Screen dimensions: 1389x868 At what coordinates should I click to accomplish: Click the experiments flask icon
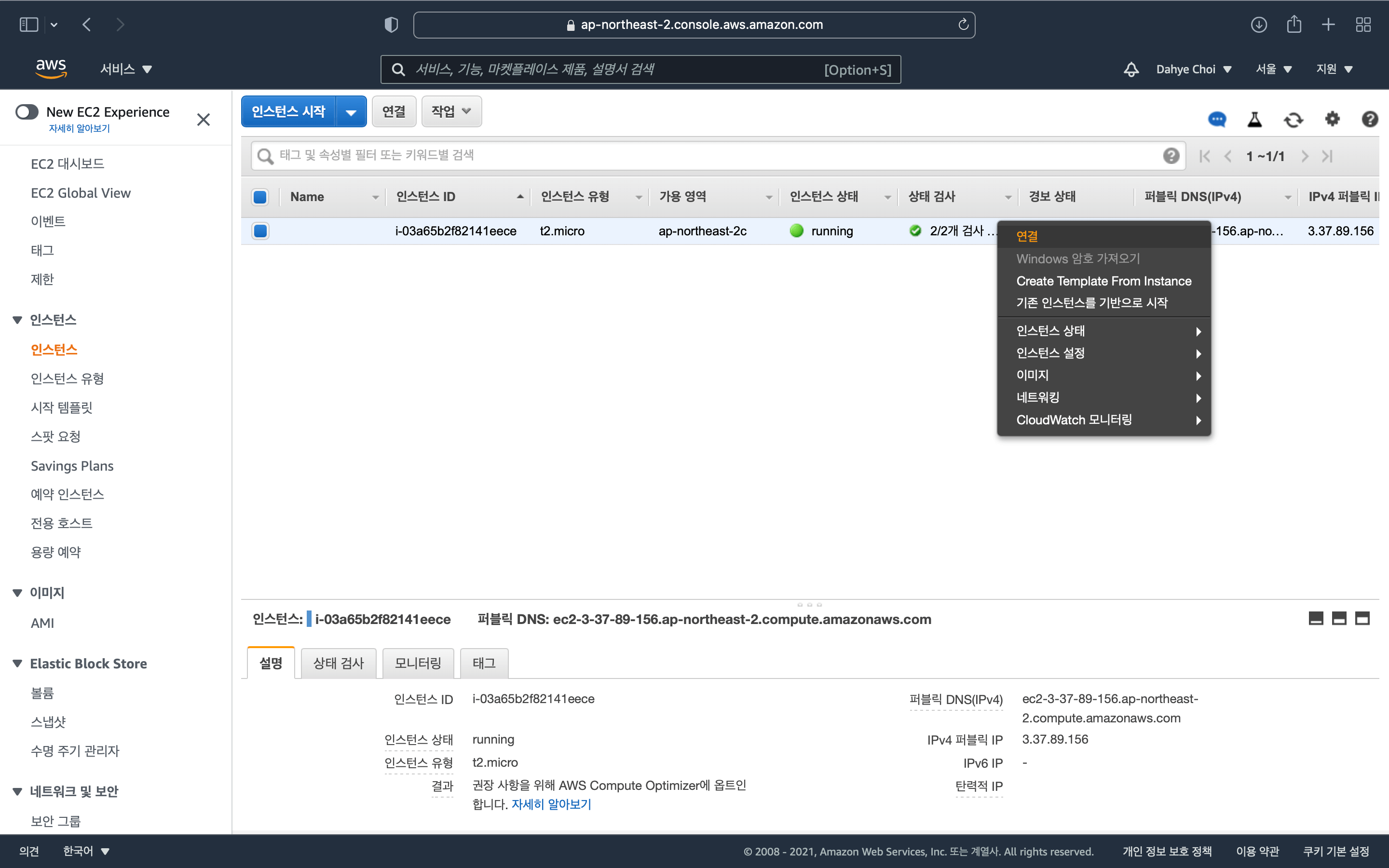tap(1255, 120)
